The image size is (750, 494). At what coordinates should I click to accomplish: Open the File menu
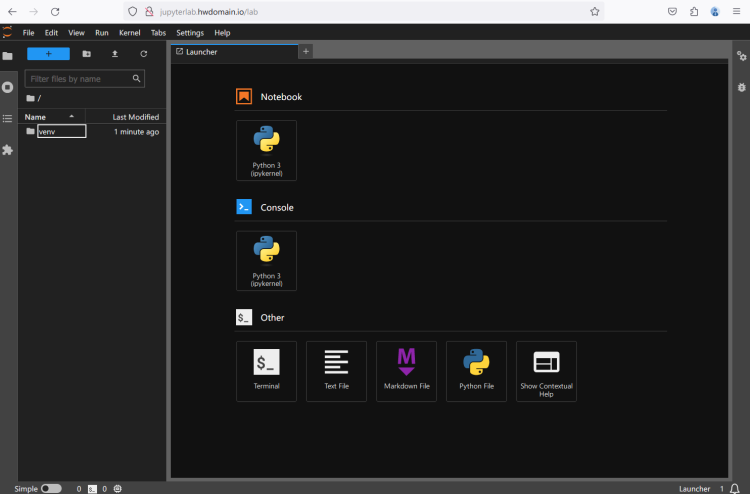tap(28, 33)
